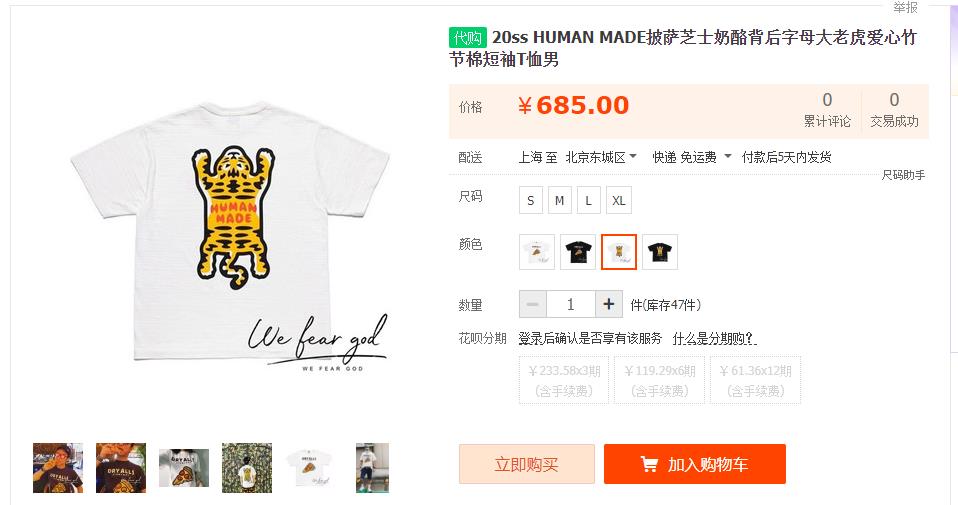This screenshot has width=958, height=505.
Task: Click the shopping cart icon on add-to-cart button
Action: (x=649, y=465)
